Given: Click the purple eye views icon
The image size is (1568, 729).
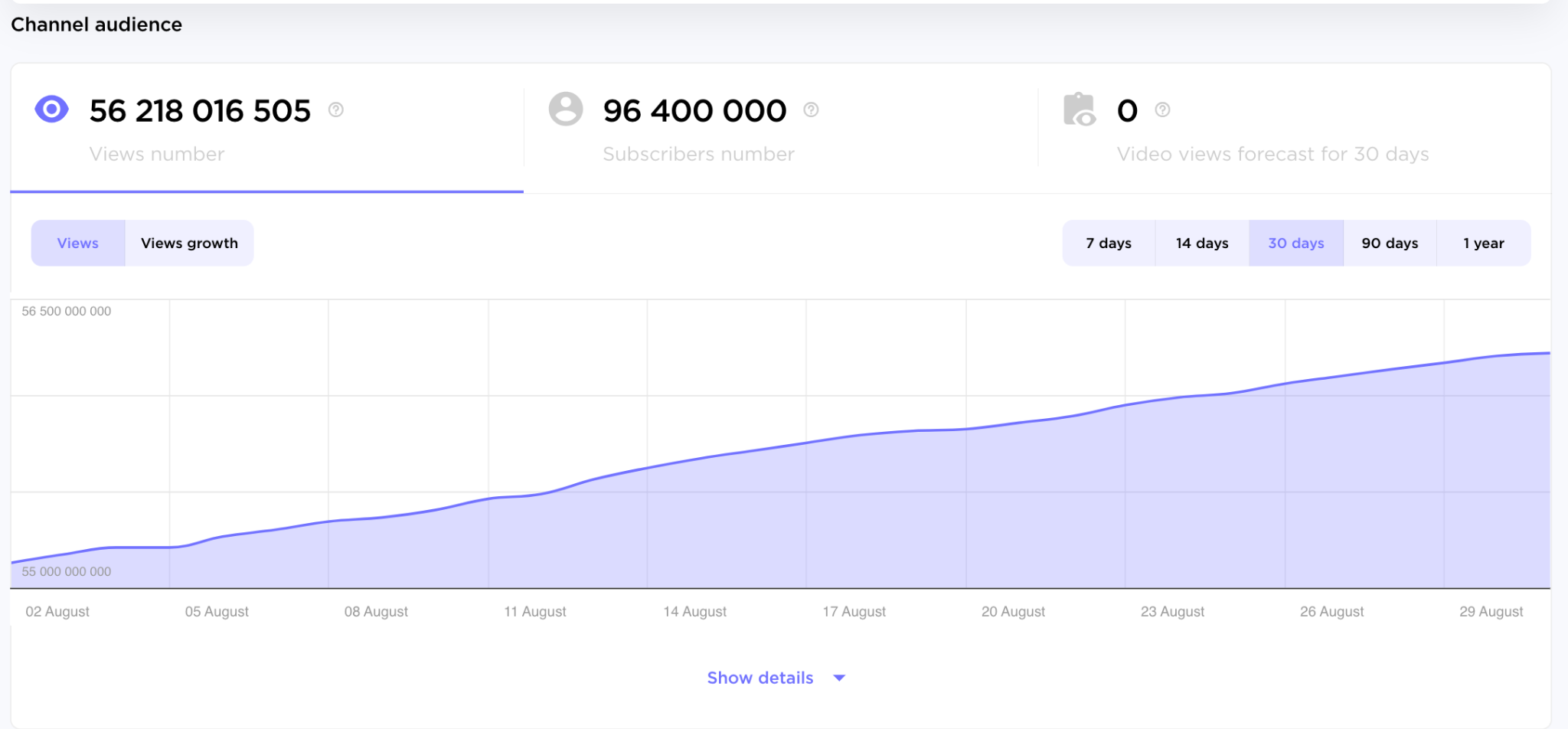Looking at the screenshot, I should (x=51, y=110).
